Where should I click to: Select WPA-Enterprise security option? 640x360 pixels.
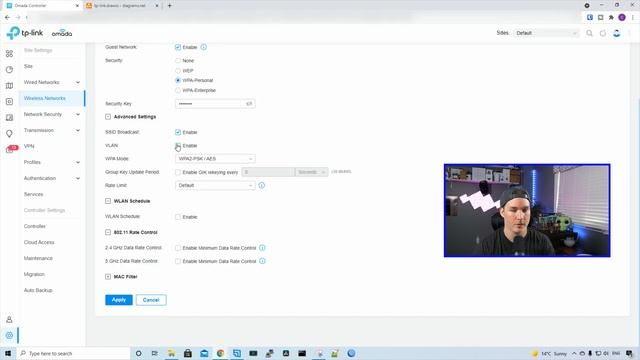[178, 90]
